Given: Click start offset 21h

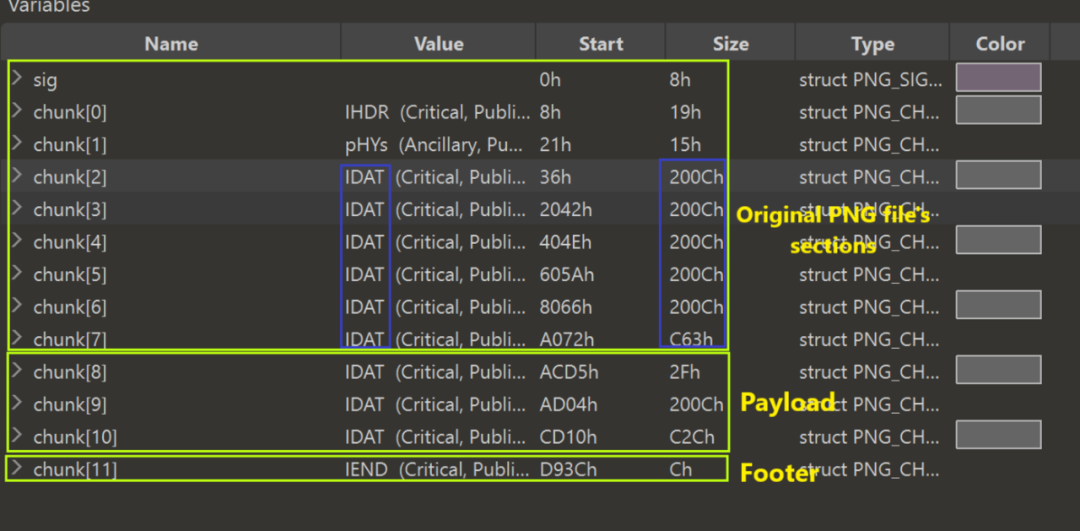Looking at the screenshot, I should coord(555,145).
